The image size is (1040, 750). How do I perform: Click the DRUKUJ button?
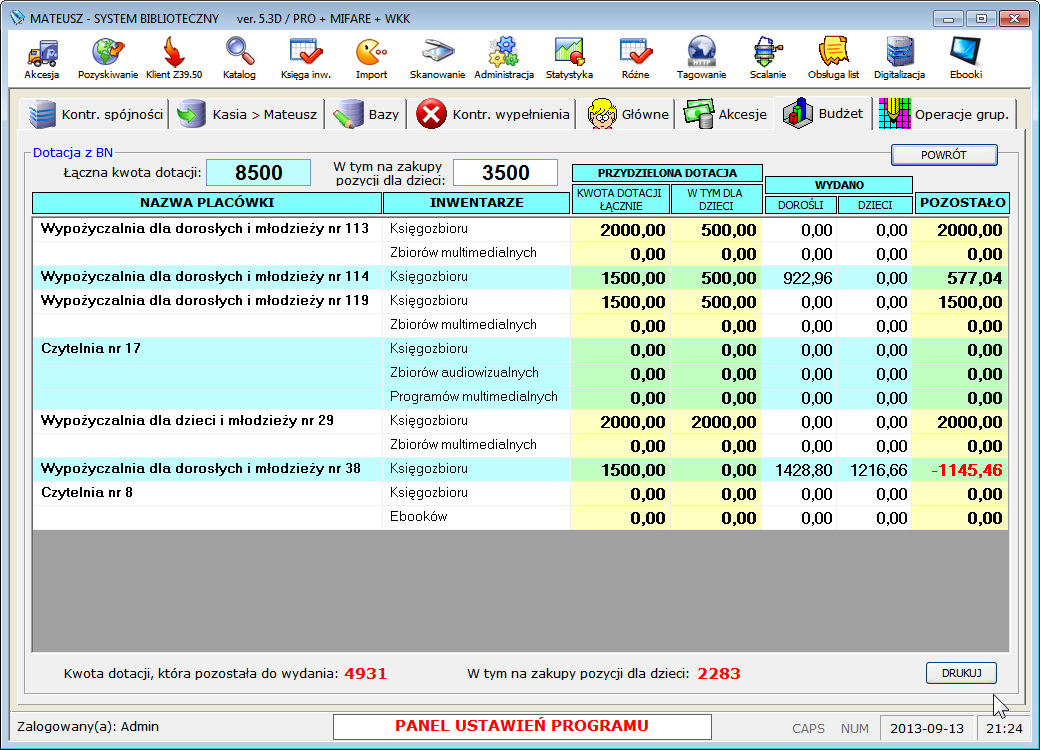(961, 673)
